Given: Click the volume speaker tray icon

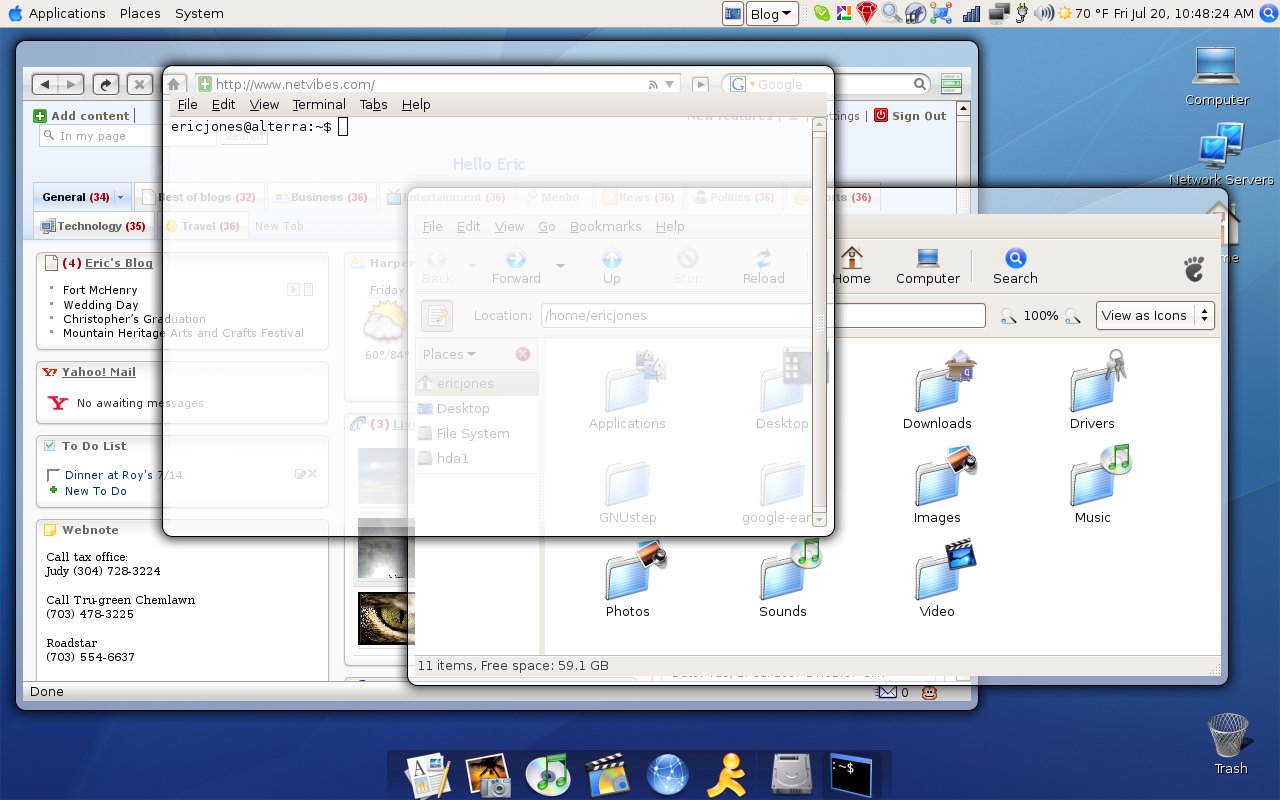Looking at the screenshot, I should [x=1044, y=13].
